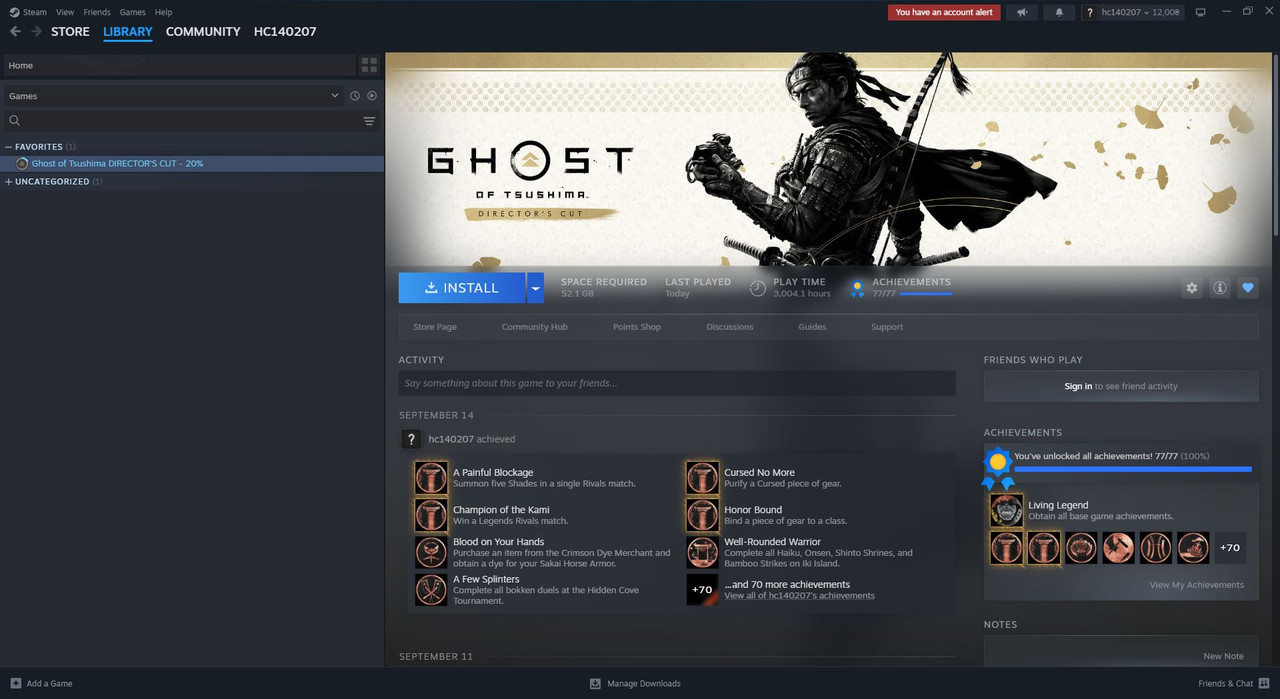Switch library to grid view icon
The width and height of the screenshot is (1280, 699).
[369, 65]
